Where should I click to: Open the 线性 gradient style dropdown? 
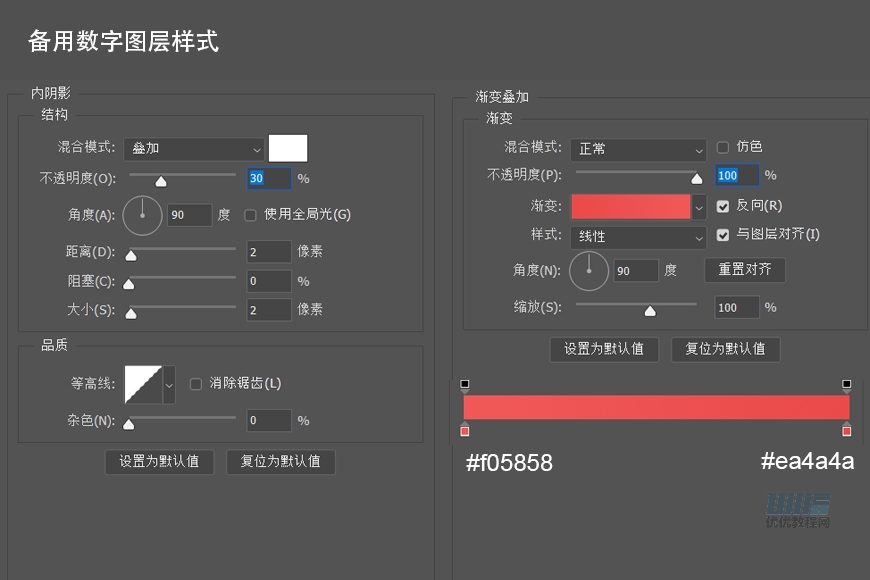638,238
